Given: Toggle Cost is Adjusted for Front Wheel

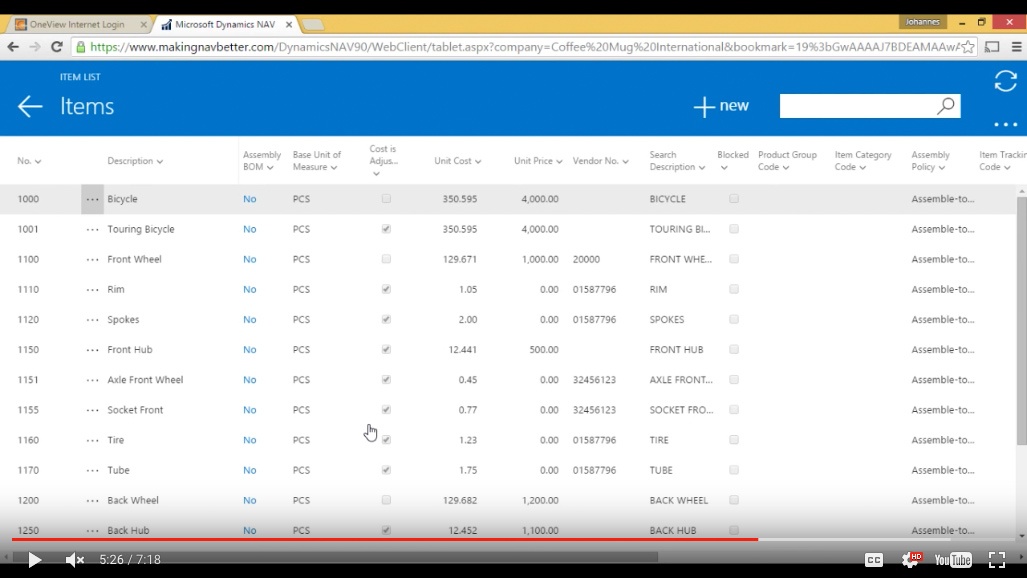Looking at the screenshot, I should click(386, 259).
